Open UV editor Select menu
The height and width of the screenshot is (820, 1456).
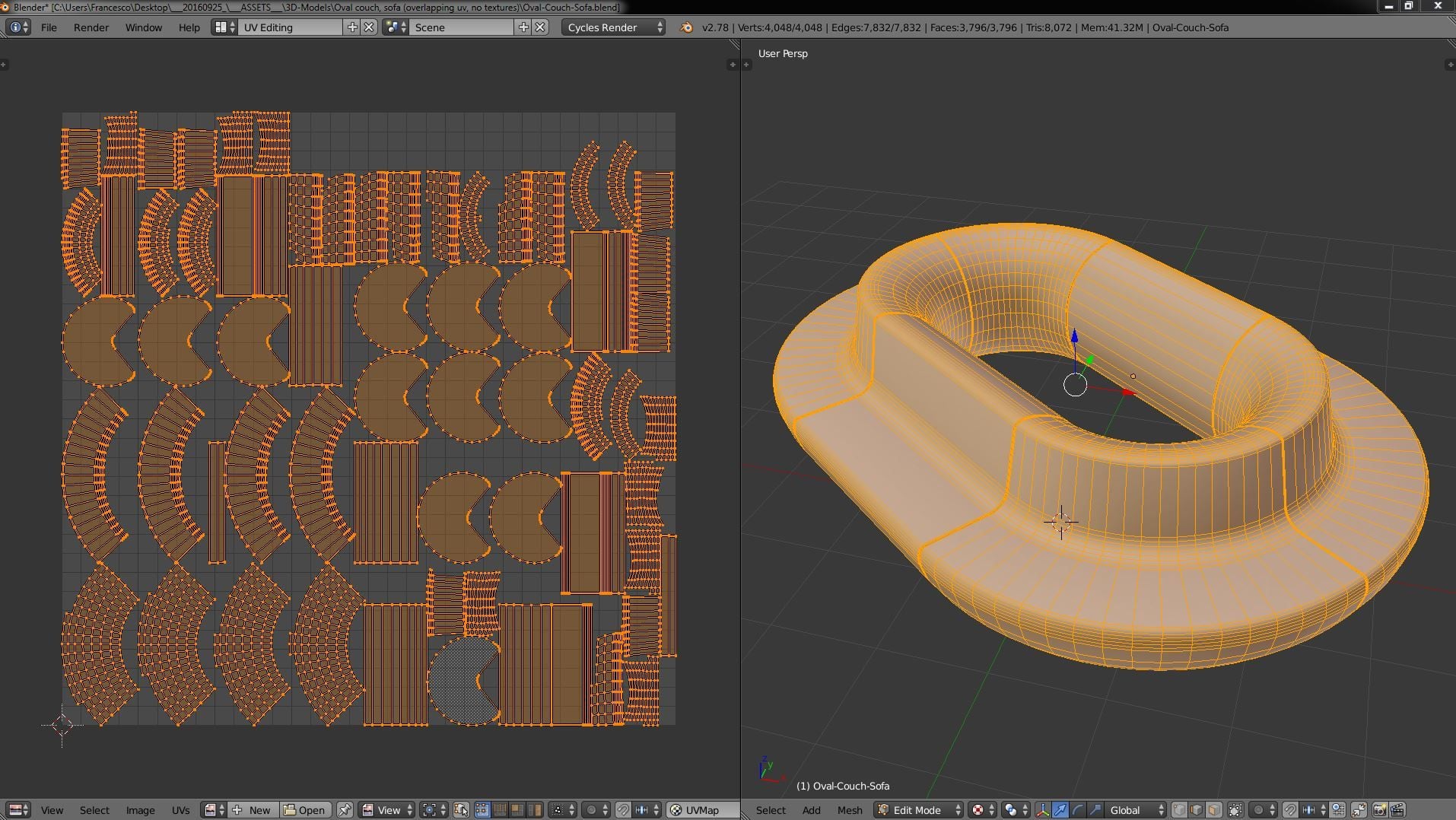94,810
